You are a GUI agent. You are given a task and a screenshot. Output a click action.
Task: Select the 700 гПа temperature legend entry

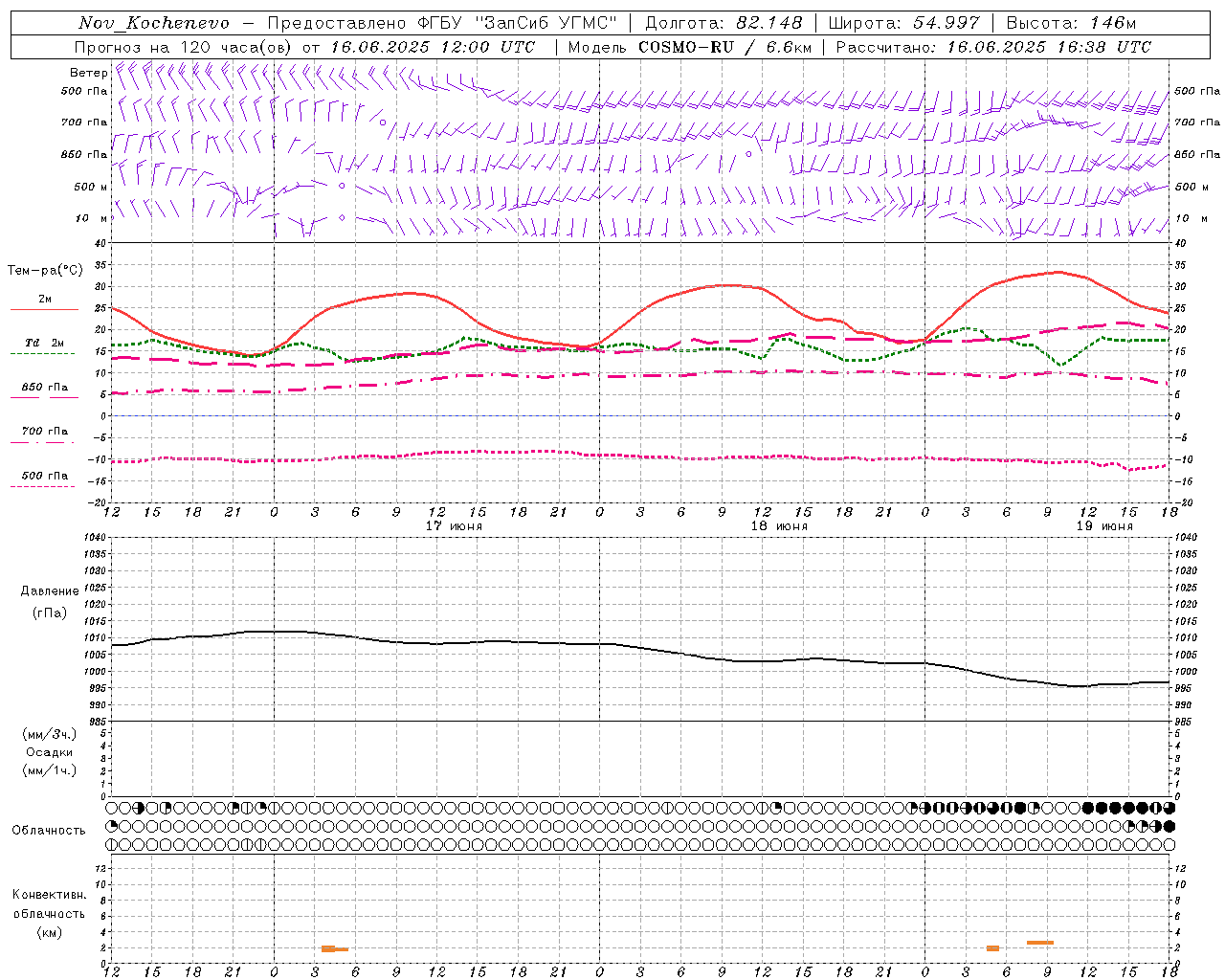pyautogui.click(x=45, y=432)
